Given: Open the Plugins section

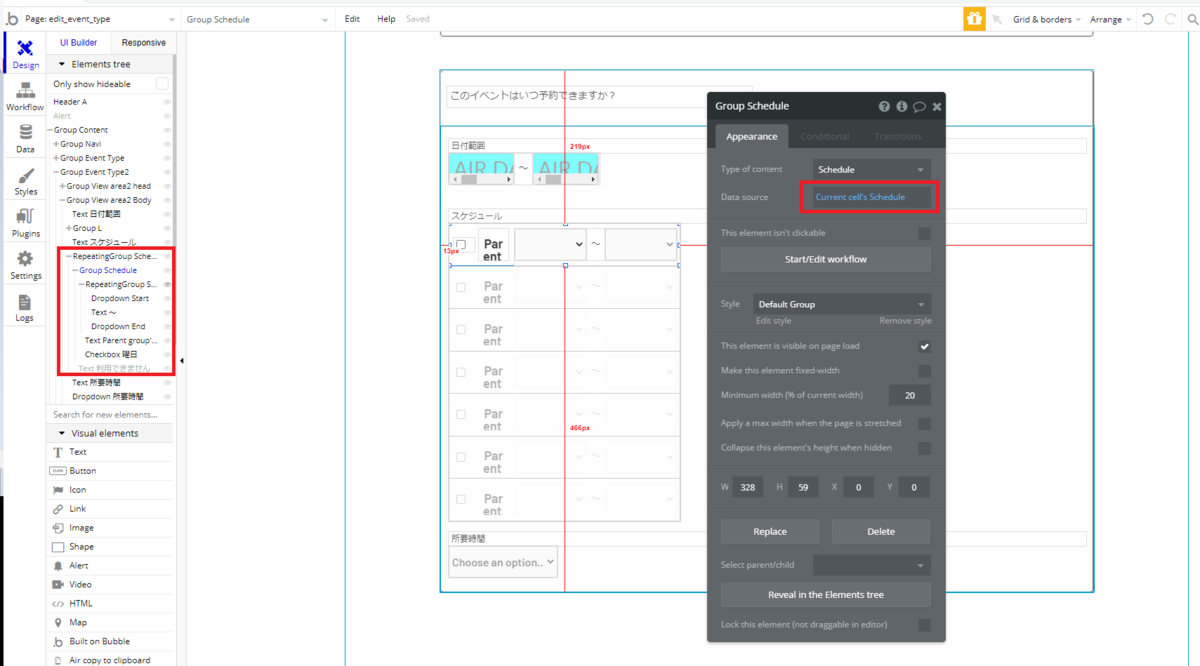Looking at the screenshot, I should click(25, 223).
